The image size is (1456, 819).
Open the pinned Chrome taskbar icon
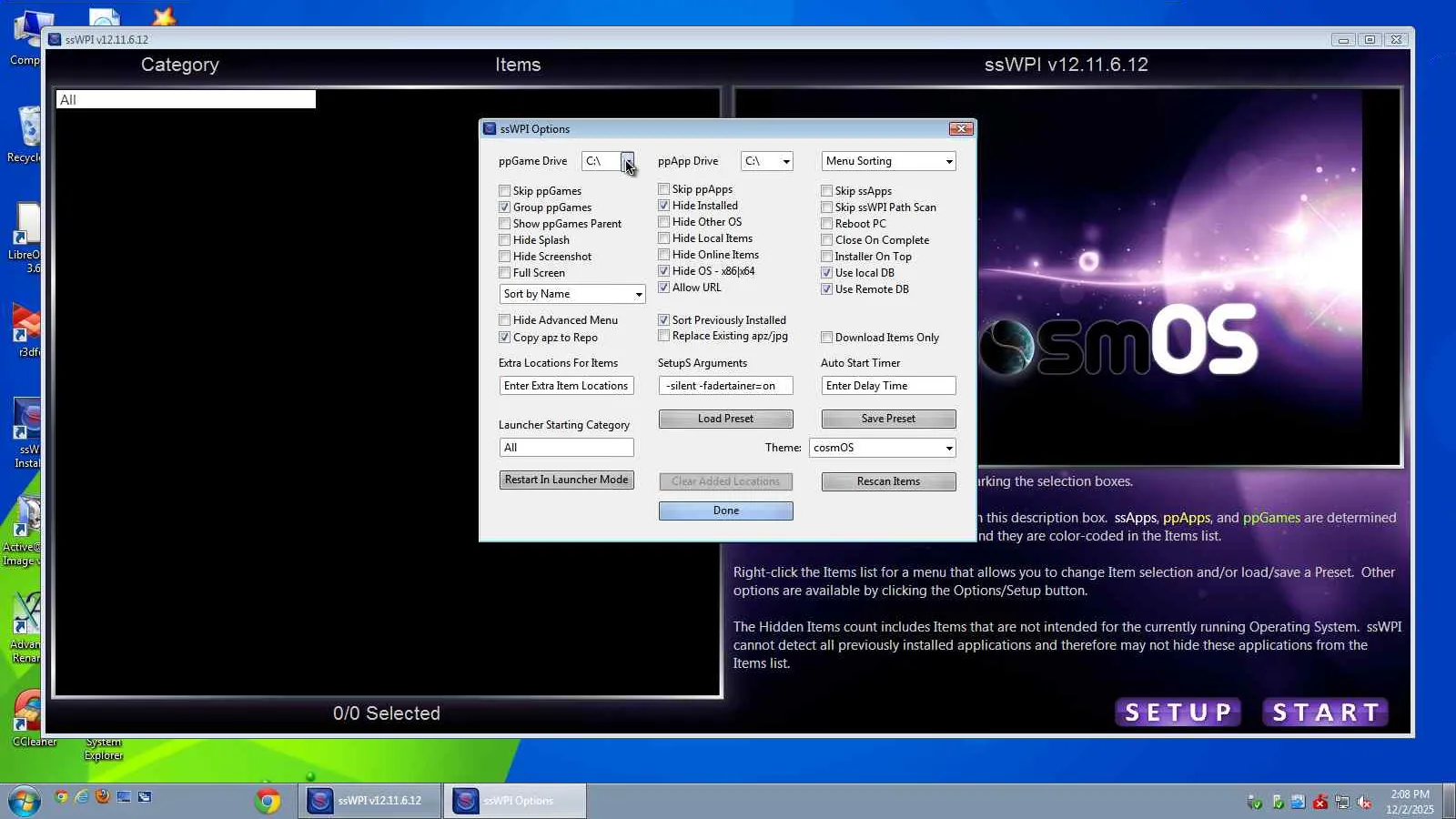[268, 801]
